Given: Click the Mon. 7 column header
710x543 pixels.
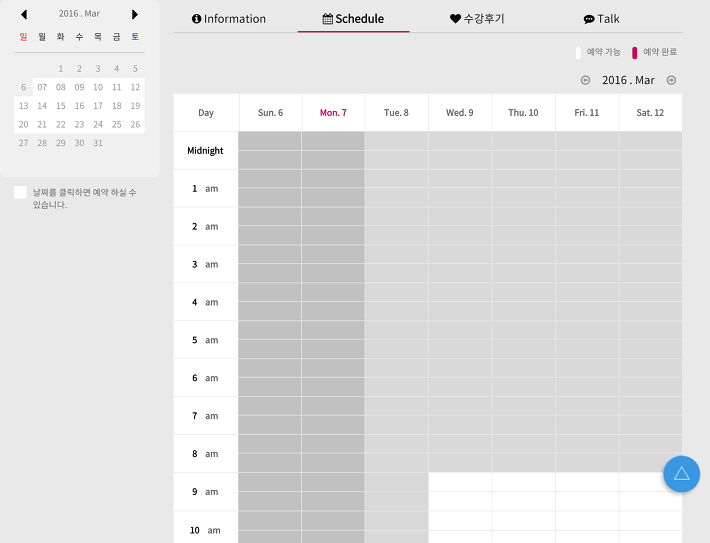Looking at the screenshot, I should tap(333, 113).
